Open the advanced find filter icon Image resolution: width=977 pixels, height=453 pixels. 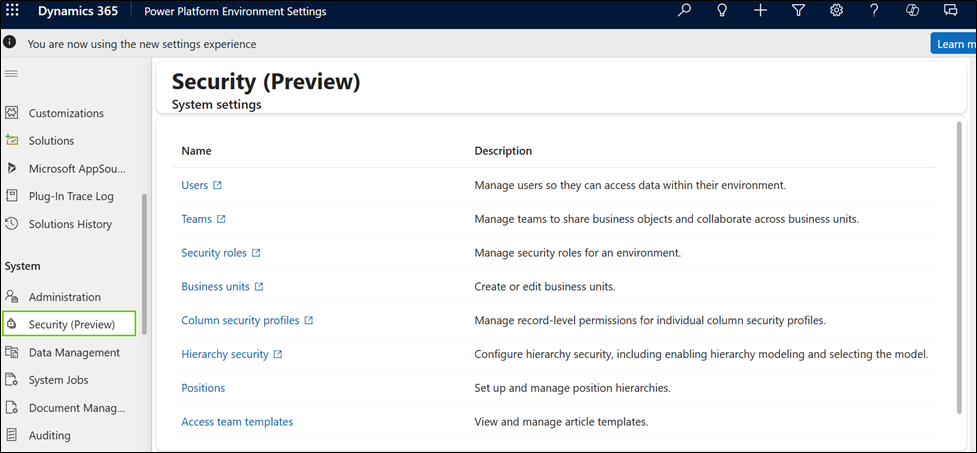(798, 11)
